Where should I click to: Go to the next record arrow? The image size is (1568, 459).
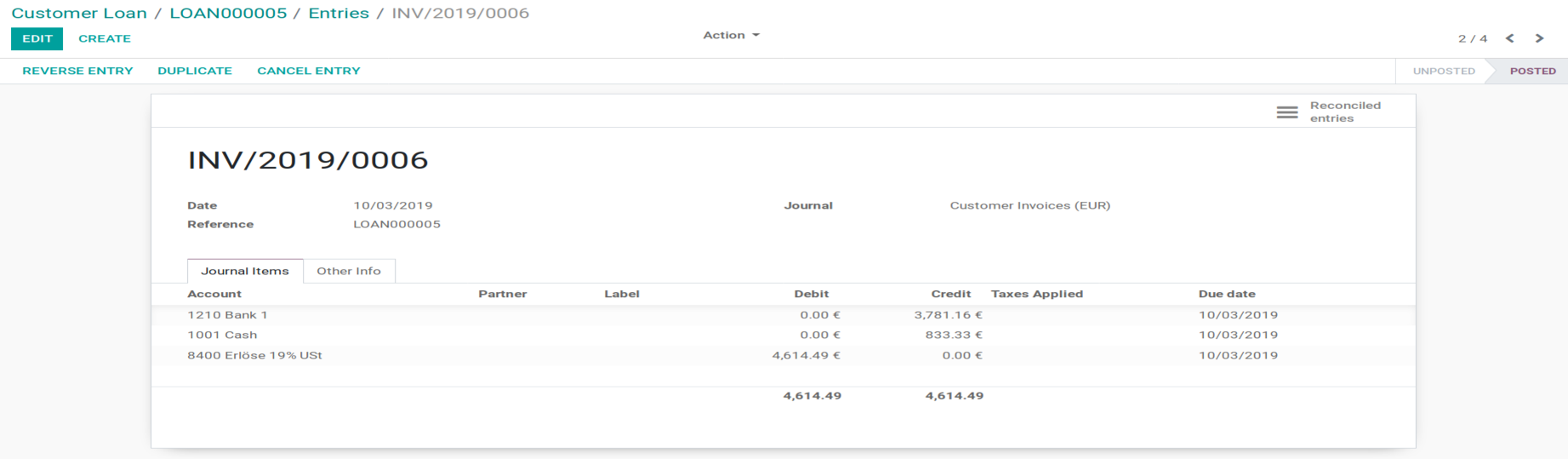1539,38
